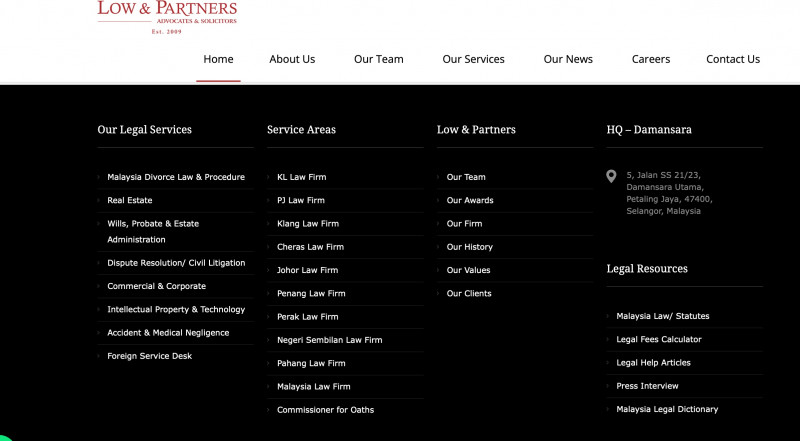
Task: Open Malaysia Divorce Law & Procedure link
Action: [x=176, y=177]
